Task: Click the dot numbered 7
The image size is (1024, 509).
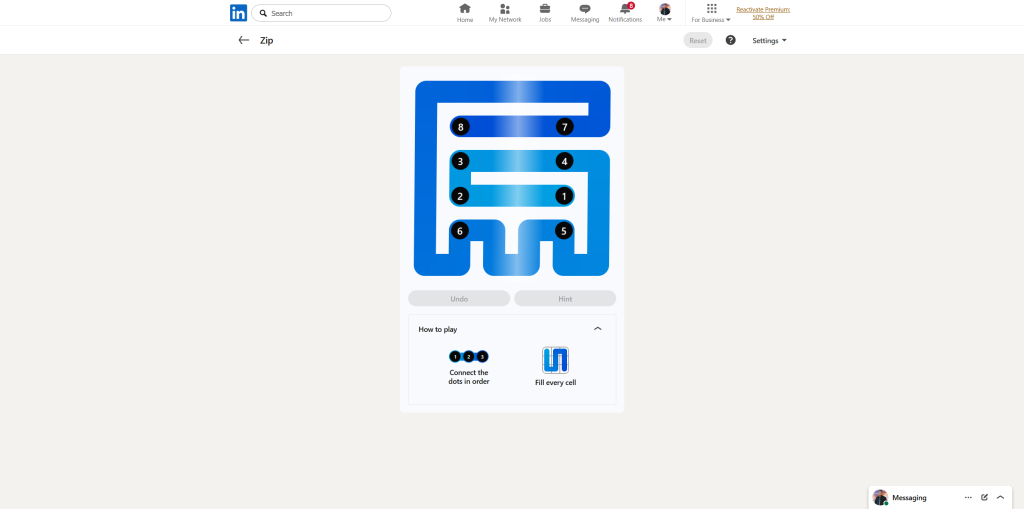Action: click(x=565, y=127)
